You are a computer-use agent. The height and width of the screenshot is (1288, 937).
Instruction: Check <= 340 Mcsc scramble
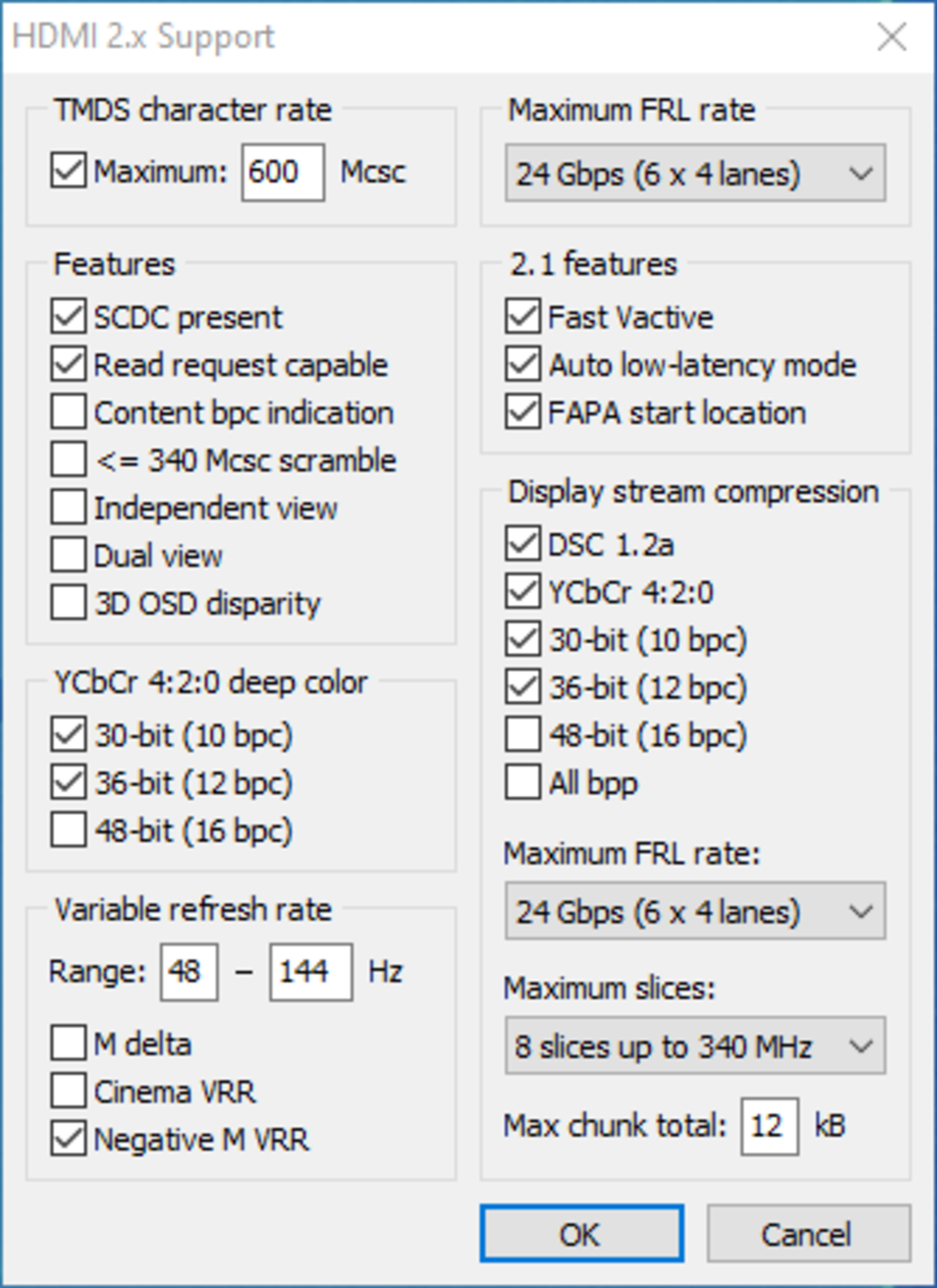click(x=68, y=460)
